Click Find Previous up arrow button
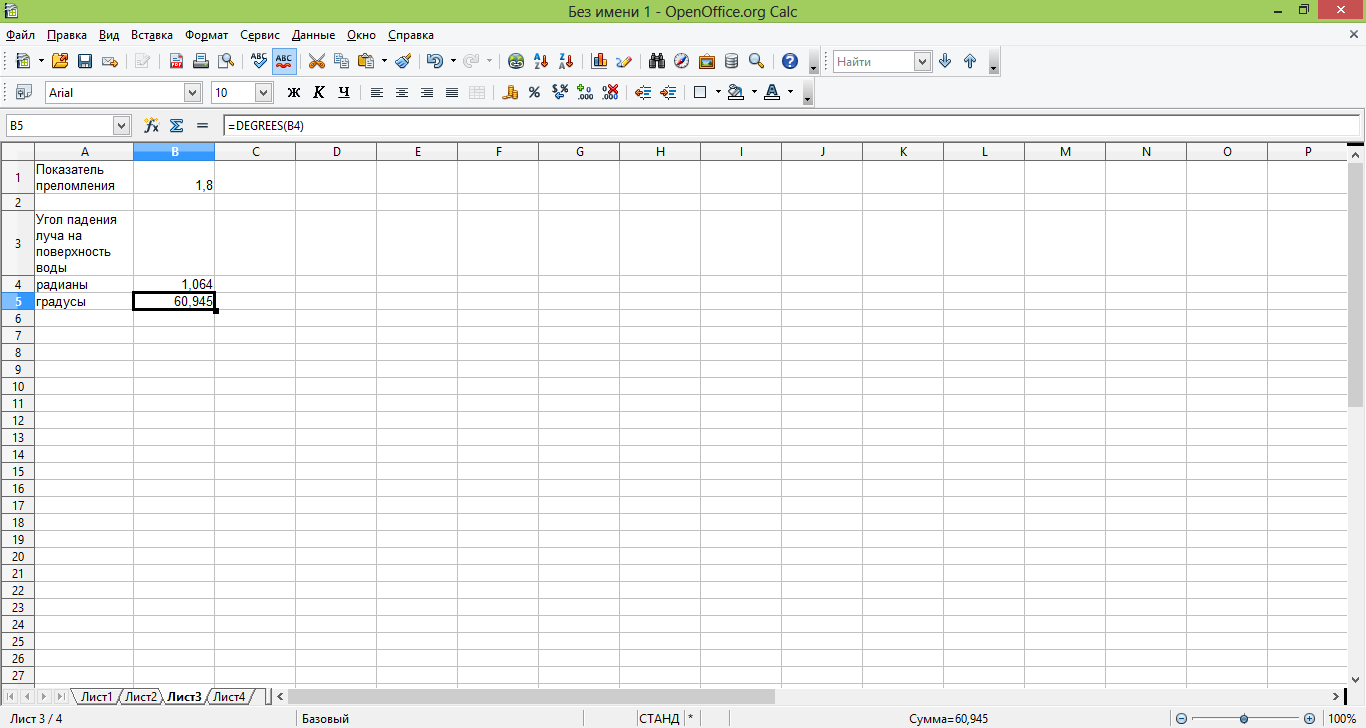The height and width of the screenshot is (728, 1366). pyautogui.click(x=970, y=61)
